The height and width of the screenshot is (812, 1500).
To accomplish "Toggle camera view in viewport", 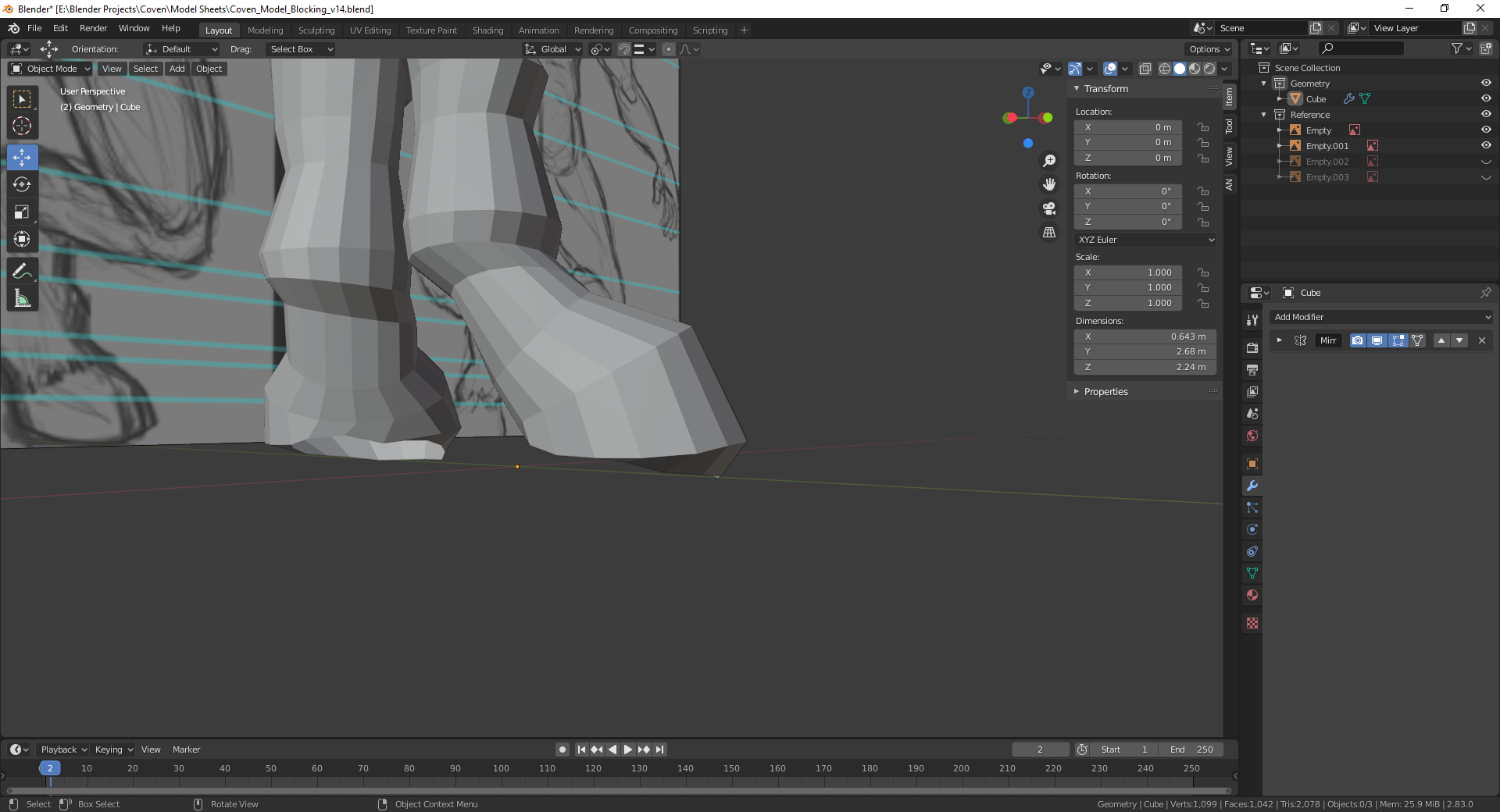I will coord(1049,208).
